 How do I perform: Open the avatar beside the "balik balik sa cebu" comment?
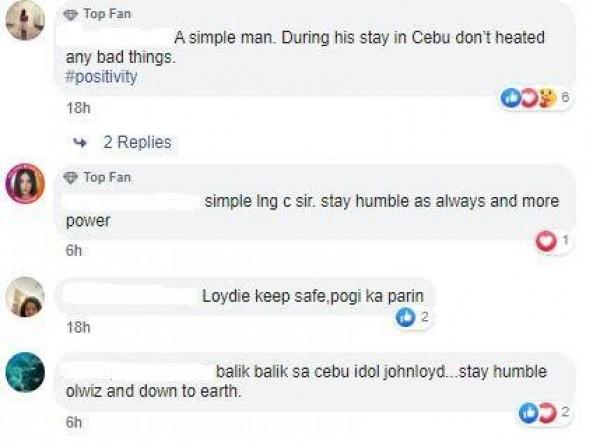point(26,373)
